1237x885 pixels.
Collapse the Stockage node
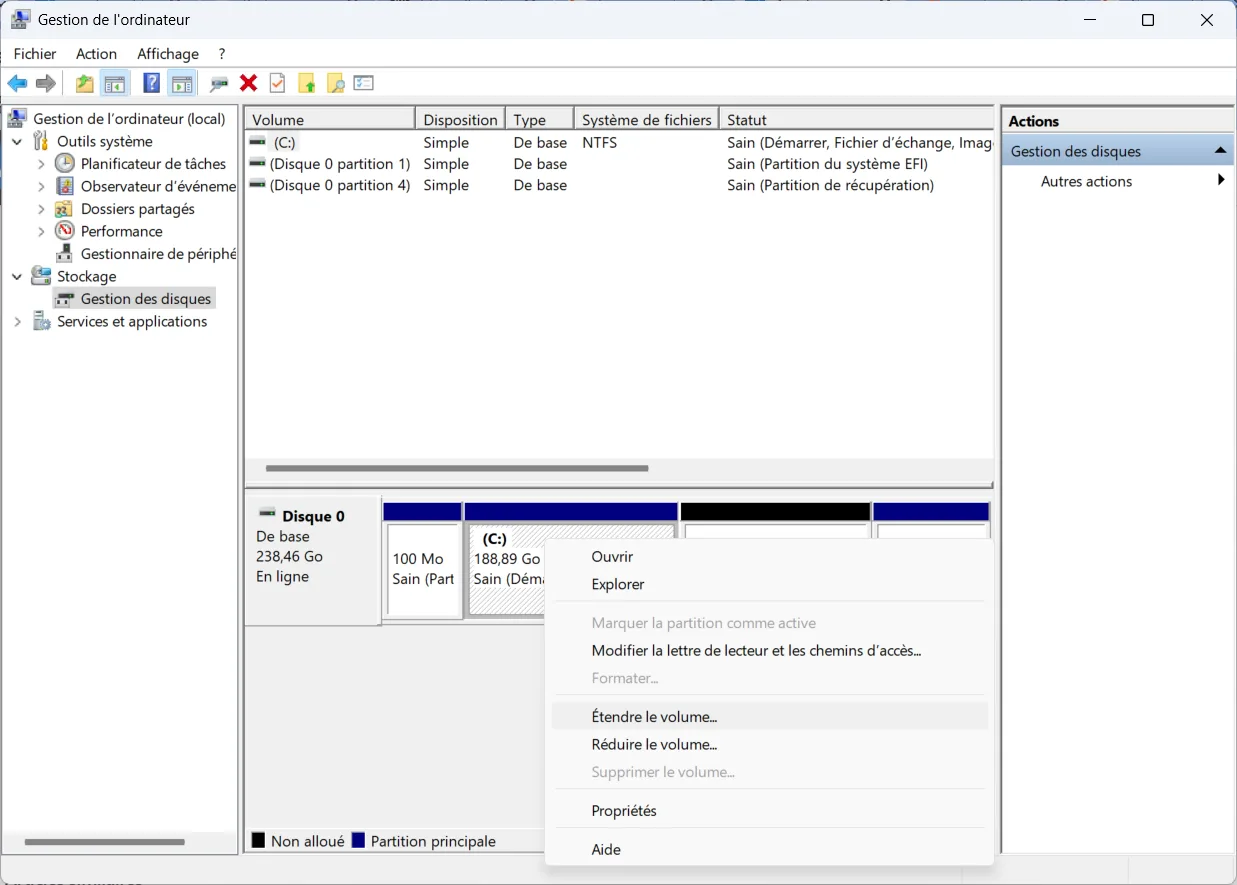(17, 277)
